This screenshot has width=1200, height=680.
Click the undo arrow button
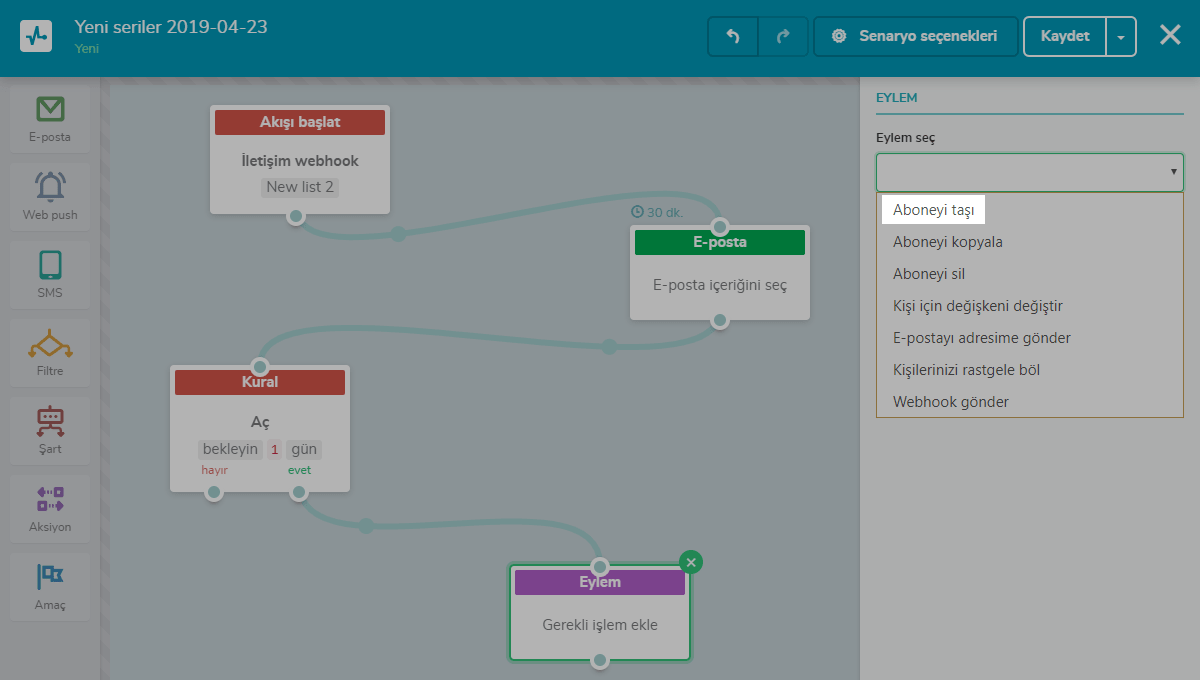[733, 36]
